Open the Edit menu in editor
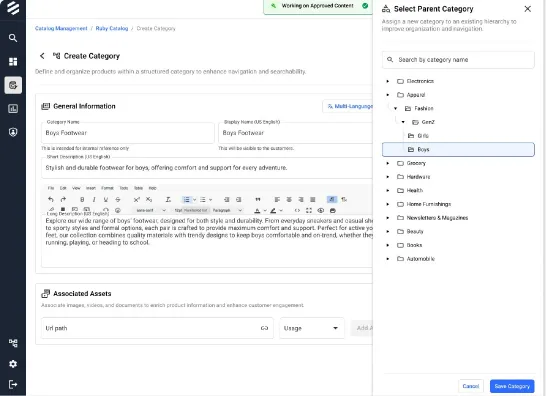This screenshot has width=546, height=396. (x=63, y=188)
